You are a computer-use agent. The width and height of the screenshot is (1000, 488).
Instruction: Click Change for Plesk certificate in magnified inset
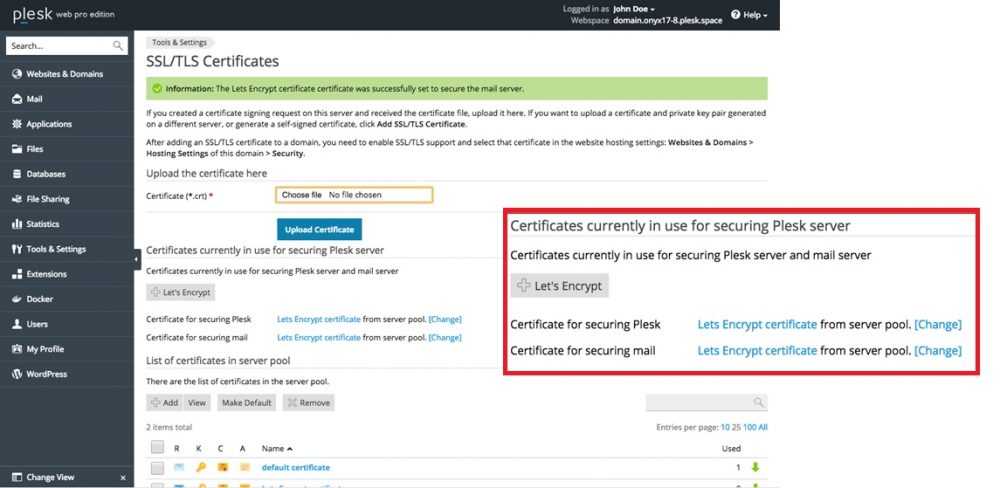[938, 324]
